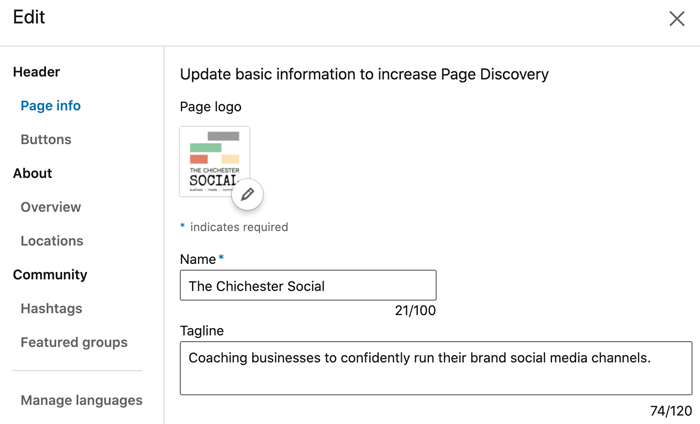Go to the Overview section

(x=51, y=207)
